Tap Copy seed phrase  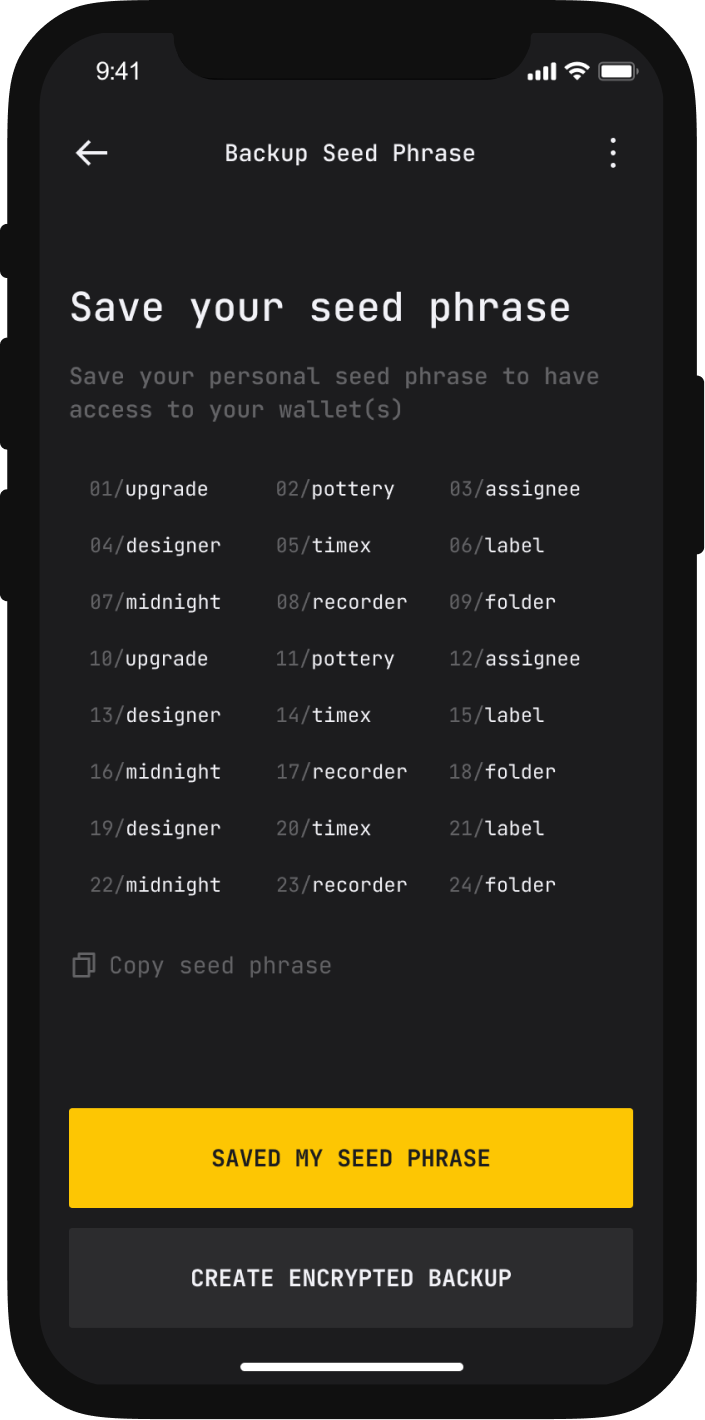coord(220,965)
